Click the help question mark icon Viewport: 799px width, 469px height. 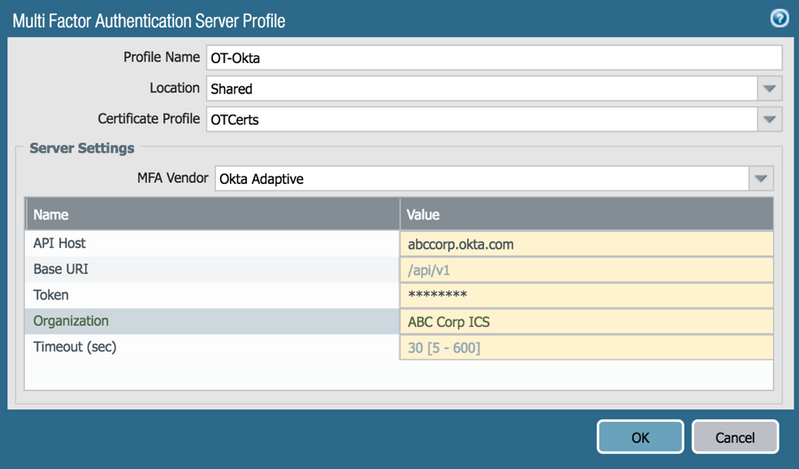(779, 18)
